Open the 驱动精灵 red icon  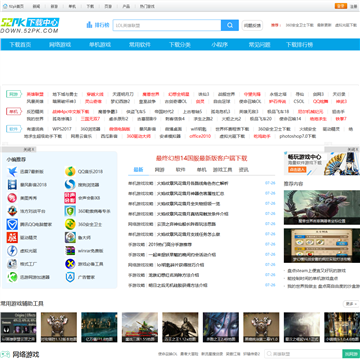click(x=12, y=237)
